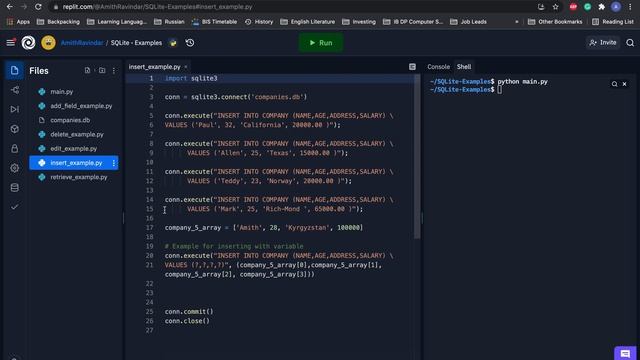Open the Version control sidebar icon
Image resolution: width=640 pixels, height=360 pixels.
(x=15, y=90)
